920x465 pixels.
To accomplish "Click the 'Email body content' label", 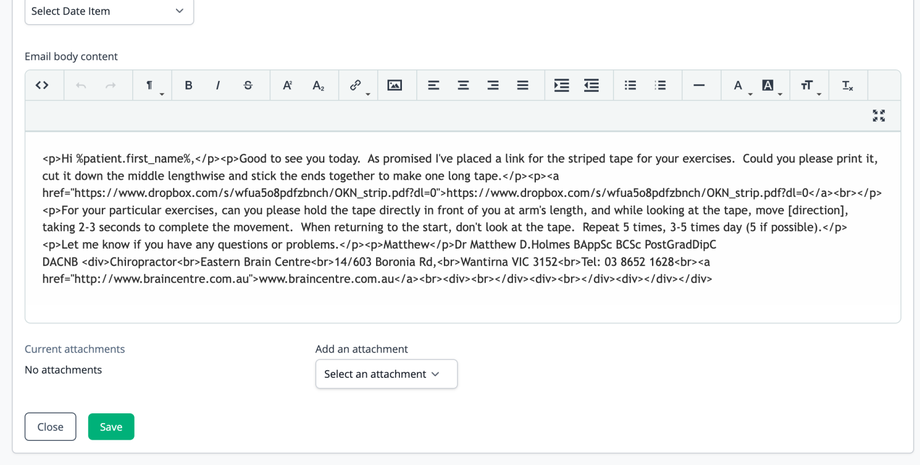I will pyautogui.click(x=71, y=56).
